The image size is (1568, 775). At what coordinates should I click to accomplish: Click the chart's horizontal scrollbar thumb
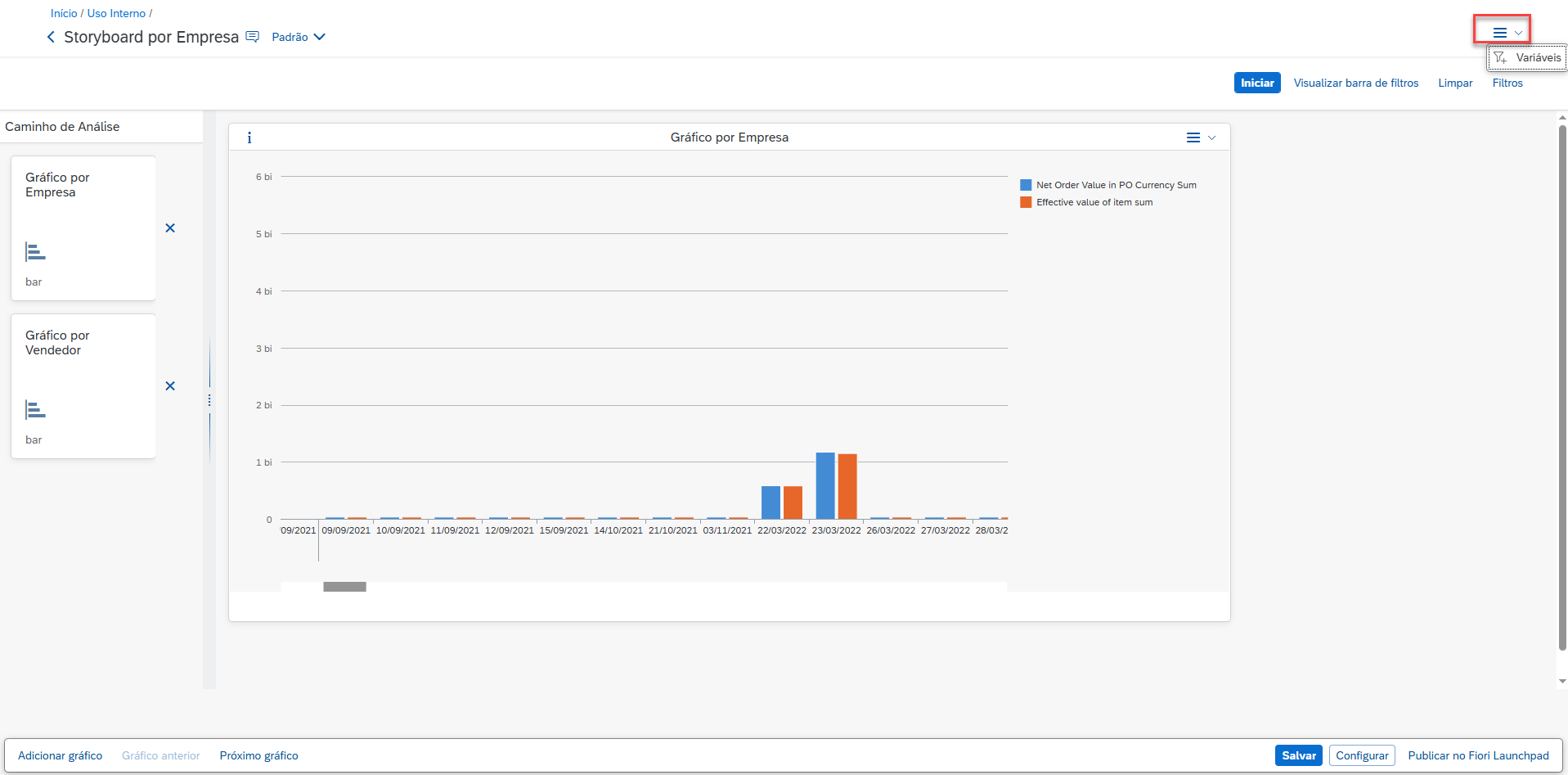coord(344,587)
